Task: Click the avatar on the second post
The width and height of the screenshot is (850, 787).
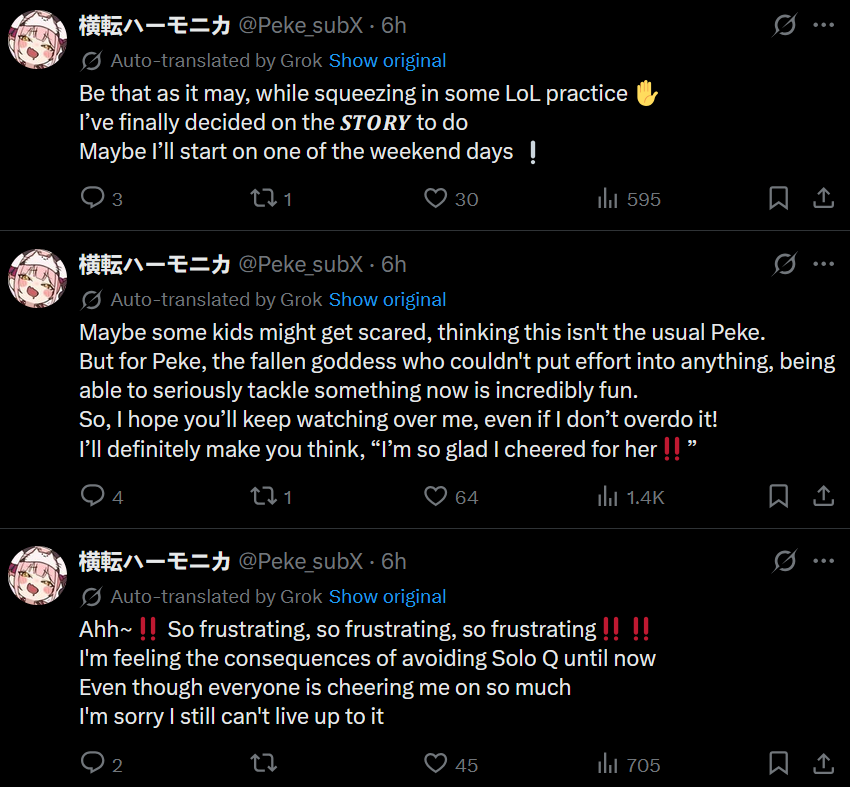Action: (x=38, y=277)
